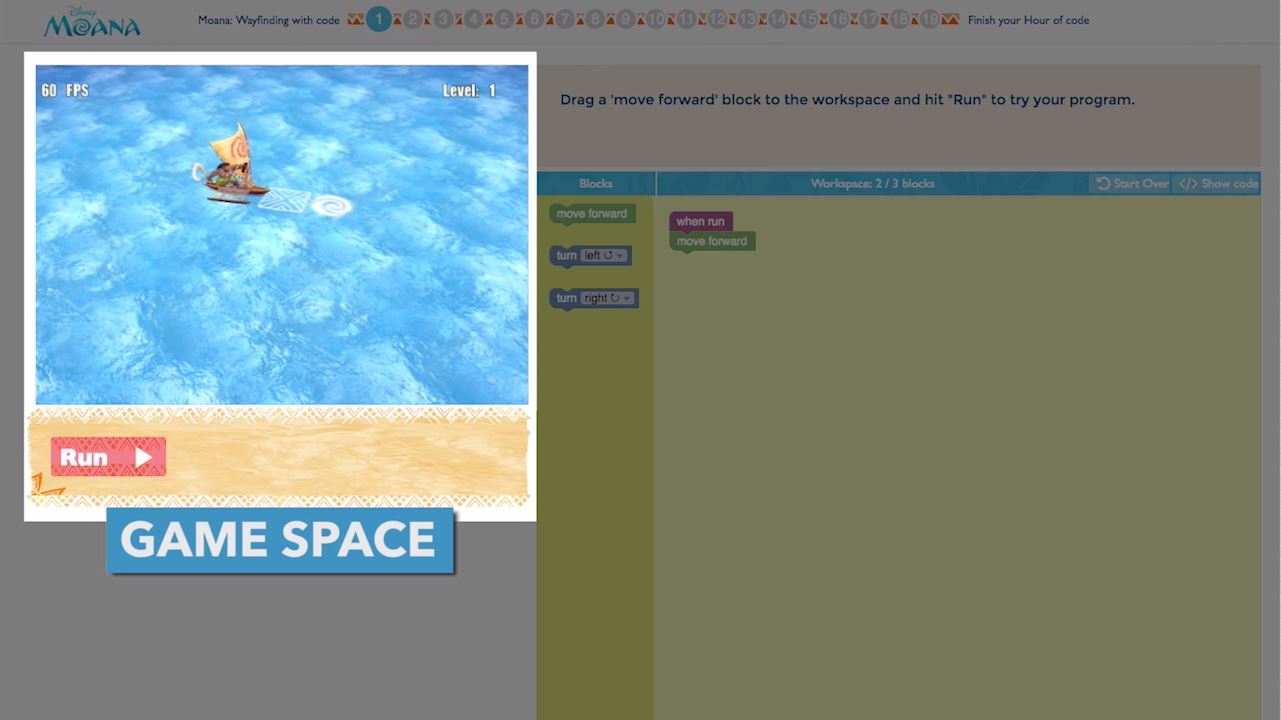Screen dimensions: 1281x720
Task: Select 'move forward' block in the workspace
Action: (x=712, y=242)
